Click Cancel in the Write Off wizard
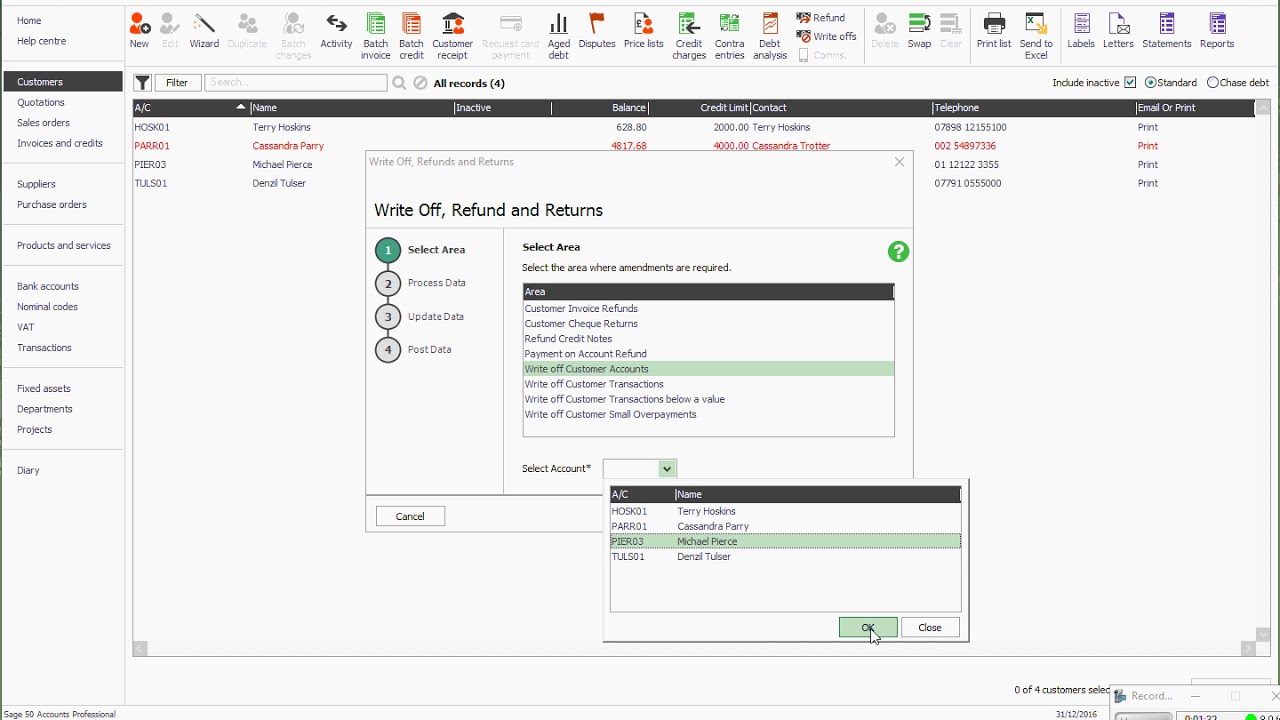The height and width of the screenshot is (720, 1280). [x=410, y=516]
